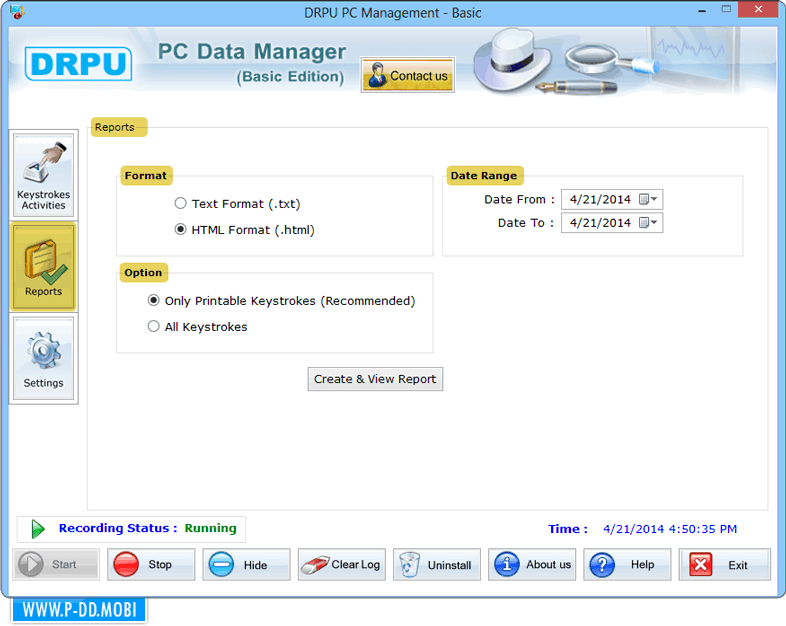Open the About us info button

point(532,565)
